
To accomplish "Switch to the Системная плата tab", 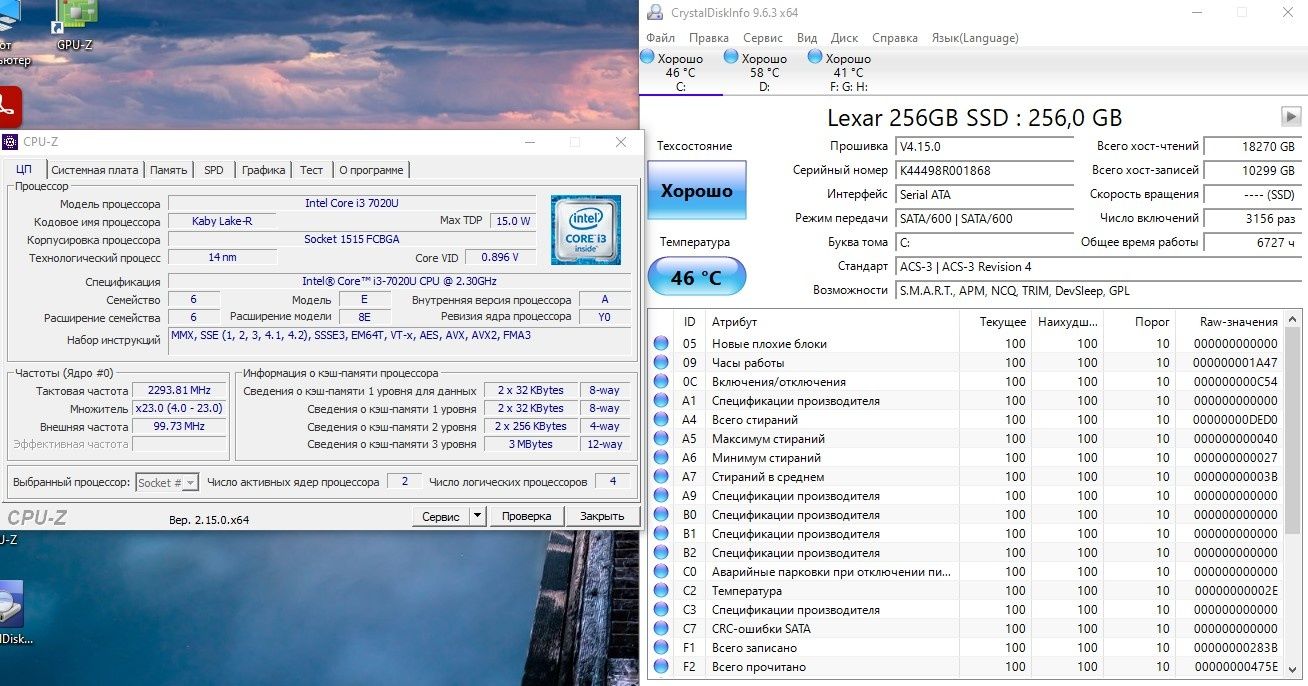I will 95,170.
